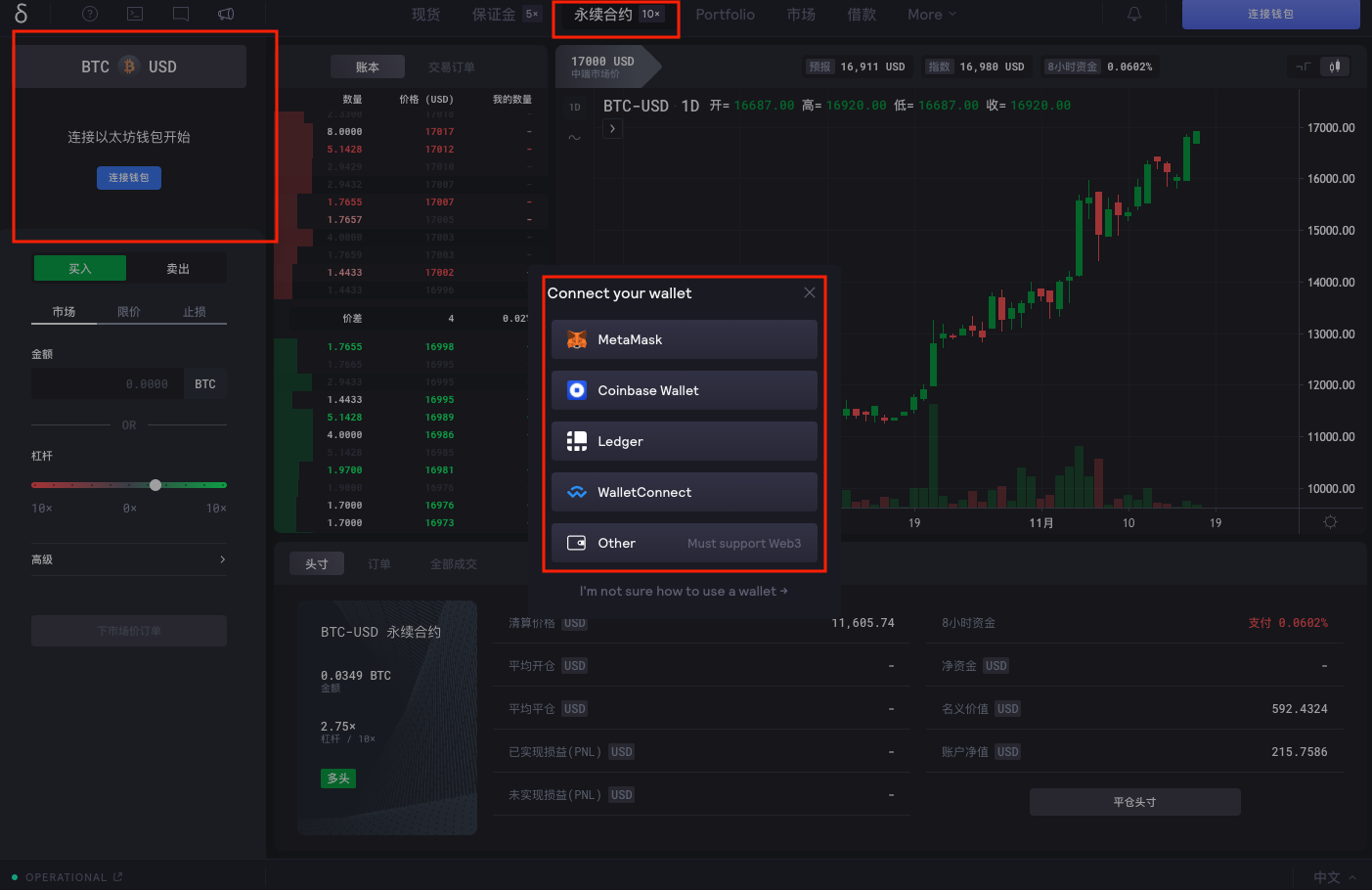
Task: Open the 订单 orders tab
Action: point(379,564)
